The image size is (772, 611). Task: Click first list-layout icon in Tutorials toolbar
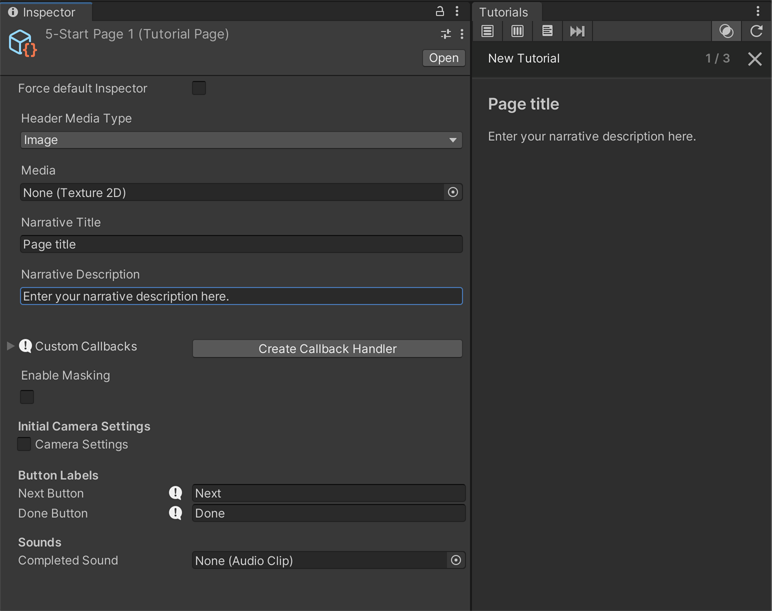click(488, 31)
